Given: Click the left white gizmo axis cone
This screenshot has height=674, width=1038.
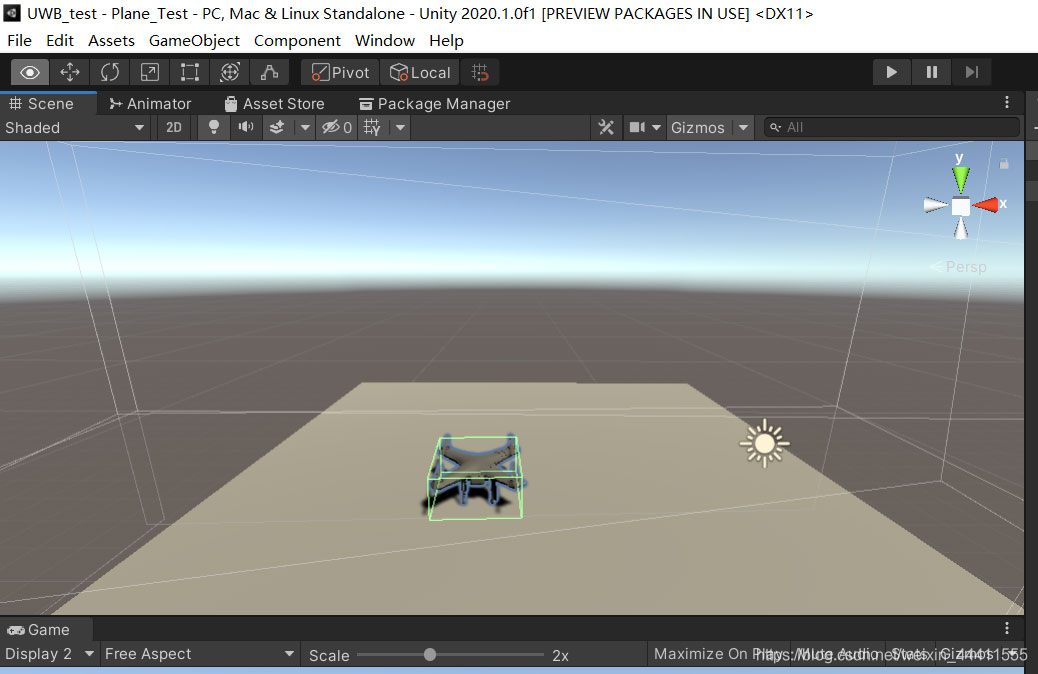Looking at the screenshot, I should 935,205.
